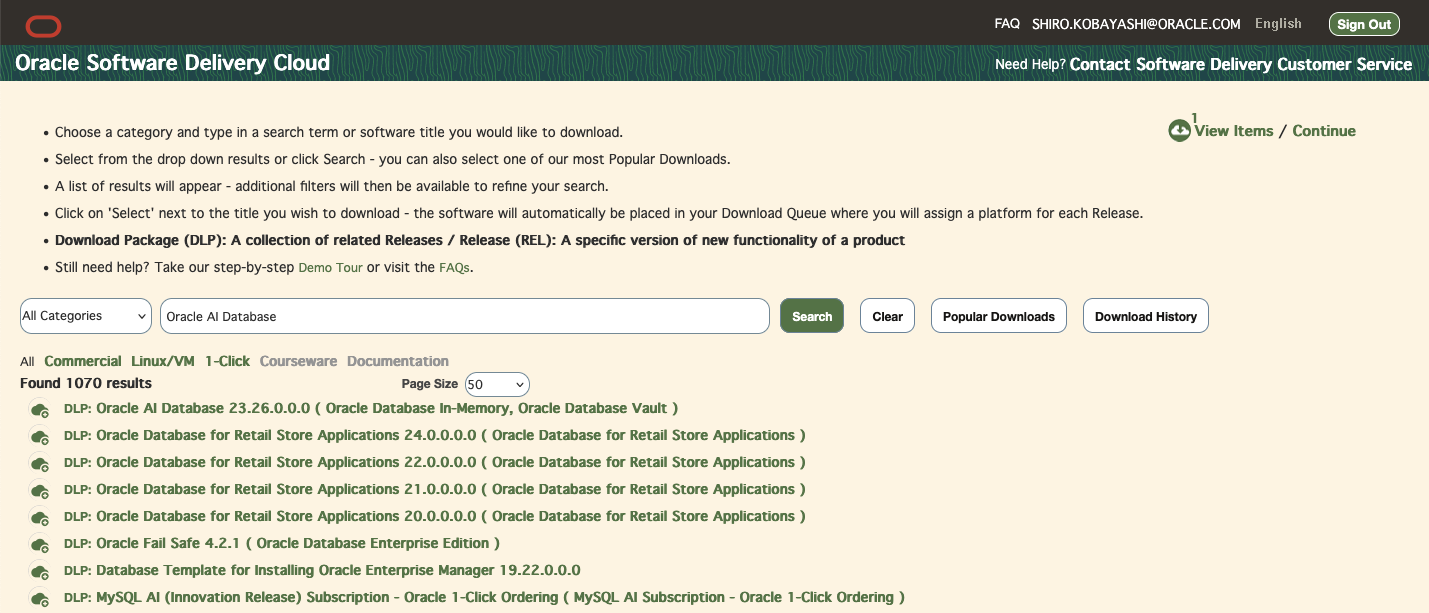Click SHIRO.KOBAYASHI@ORACLE.COM account text

pos(1136,24)
